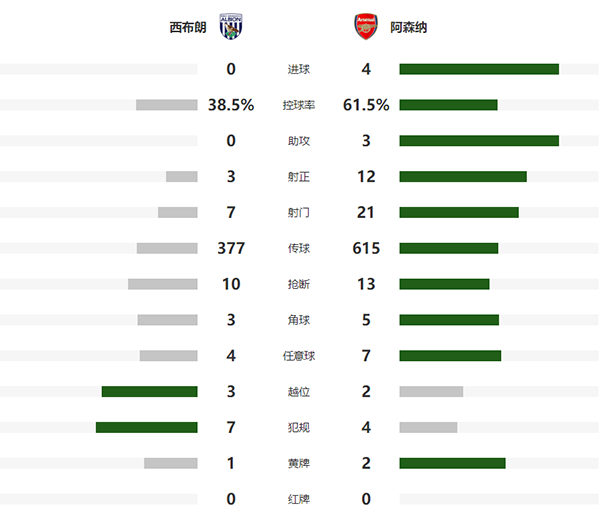Click Arsenal's green possession bar beside 61.5%

point(448,105)
